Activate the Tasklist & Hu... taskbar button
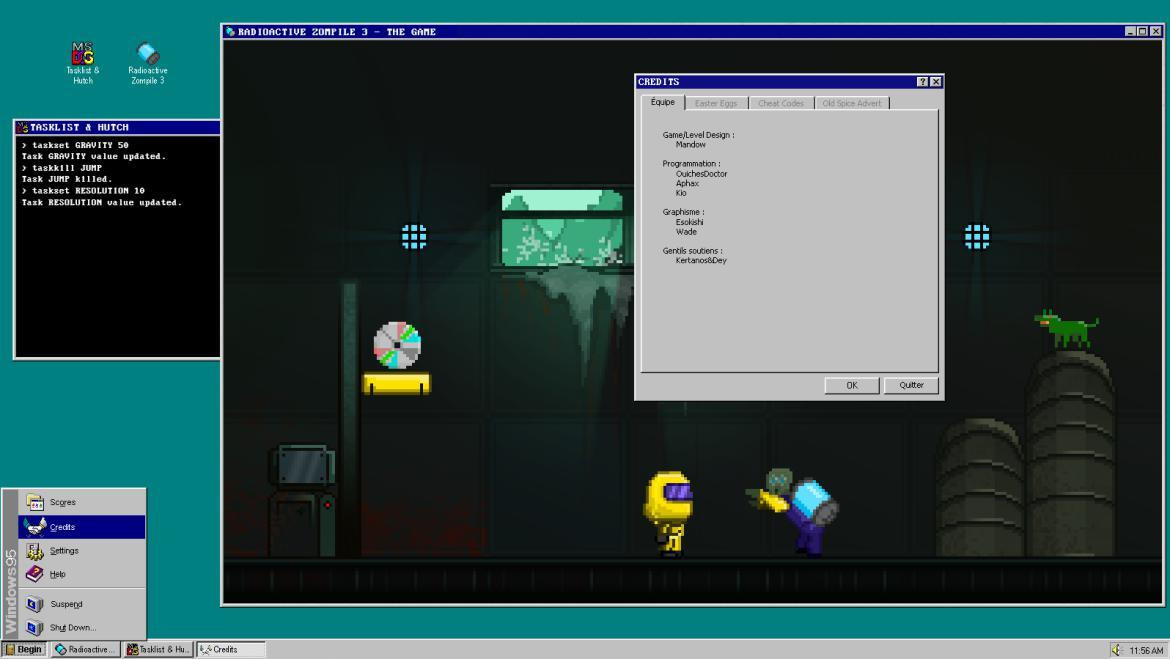Viewport: 1170px width, 659px height. coord(158,649)
